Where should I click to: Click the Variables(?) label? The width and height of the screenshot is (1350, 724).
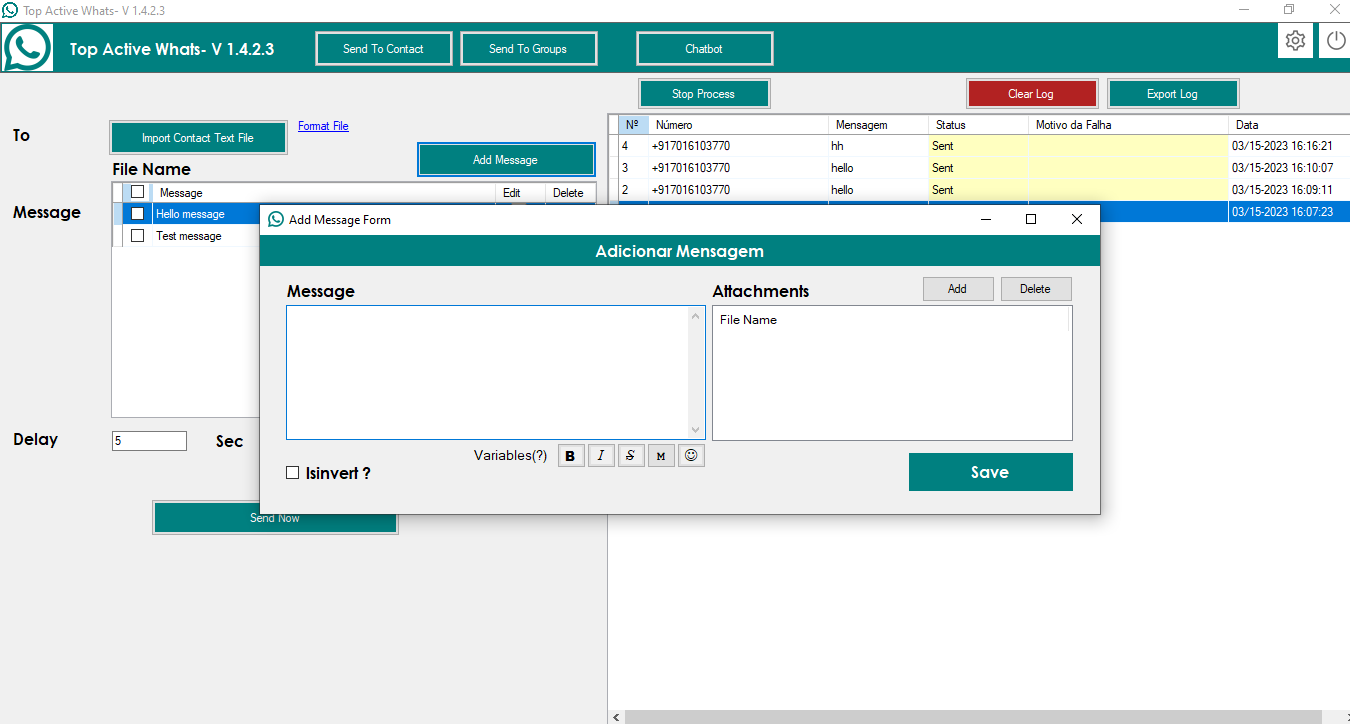coord(511,456)
